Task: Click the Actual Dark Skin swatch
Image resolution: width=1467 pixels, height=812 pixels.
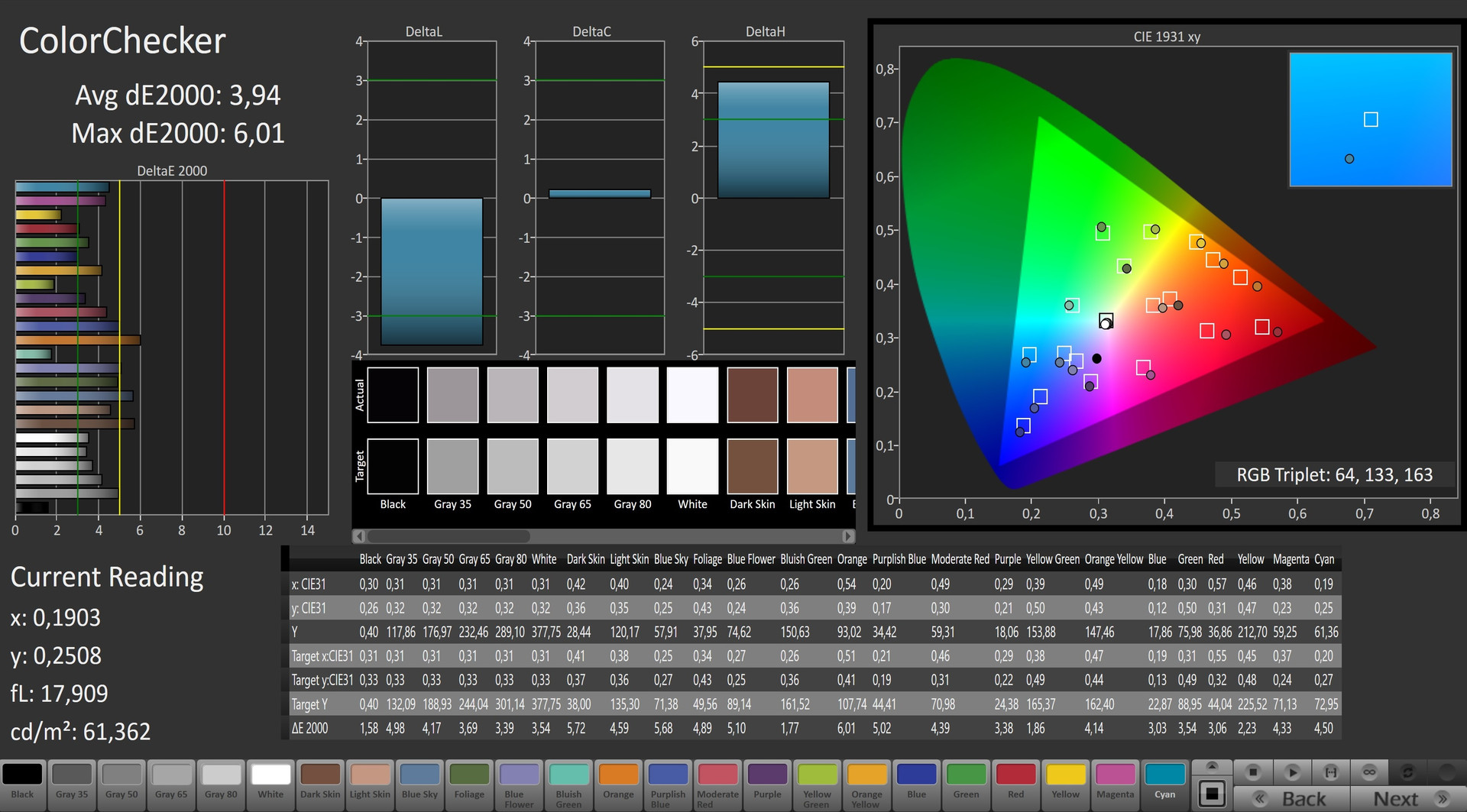Action: click(x=752, y=395)
